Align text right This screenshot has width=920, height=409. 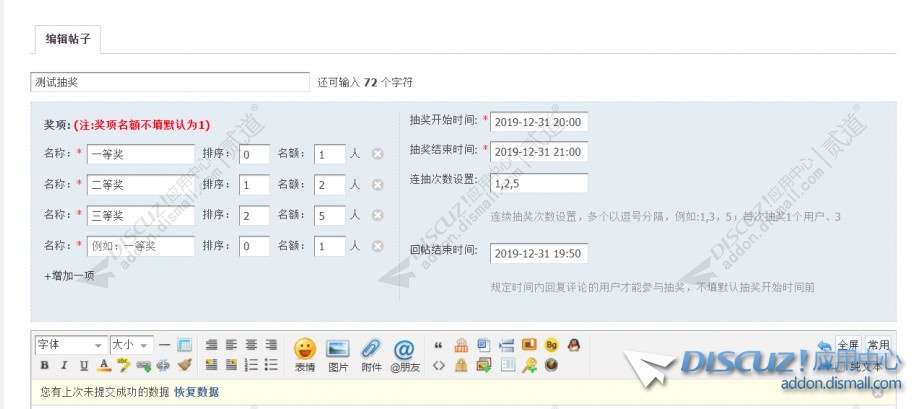[271, 345]
